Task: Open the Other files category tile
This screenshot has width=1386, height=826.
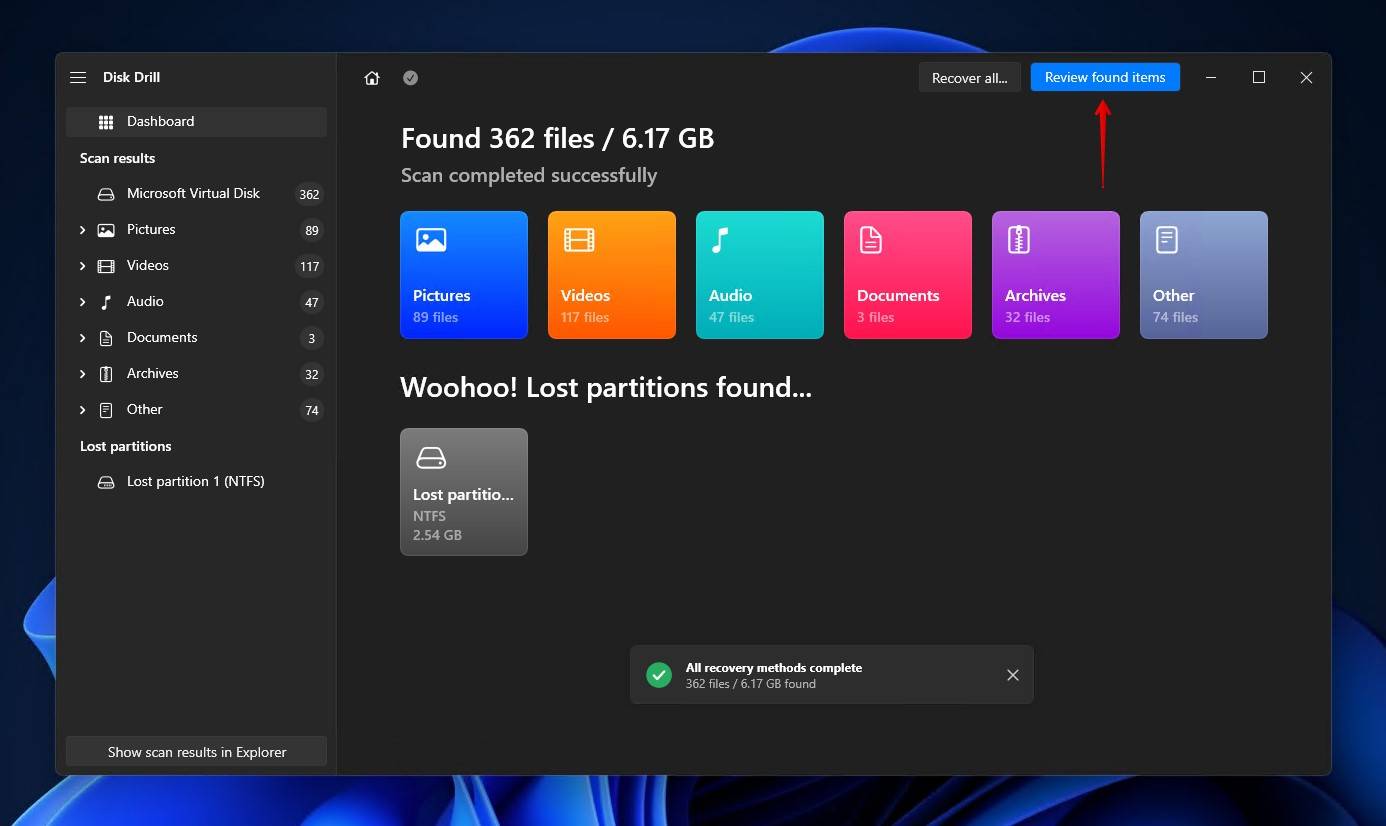Action: pyautogui.click(x=1203, y=275)
